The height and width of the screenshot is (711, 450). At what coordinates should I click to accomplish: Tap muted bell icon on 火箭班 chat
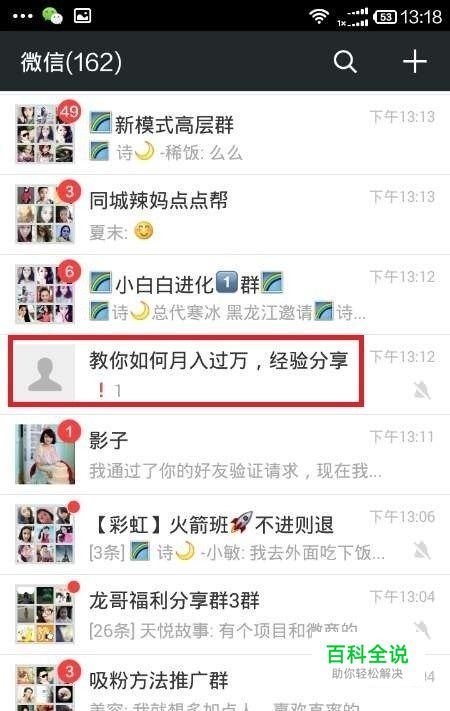coord(422,550)
